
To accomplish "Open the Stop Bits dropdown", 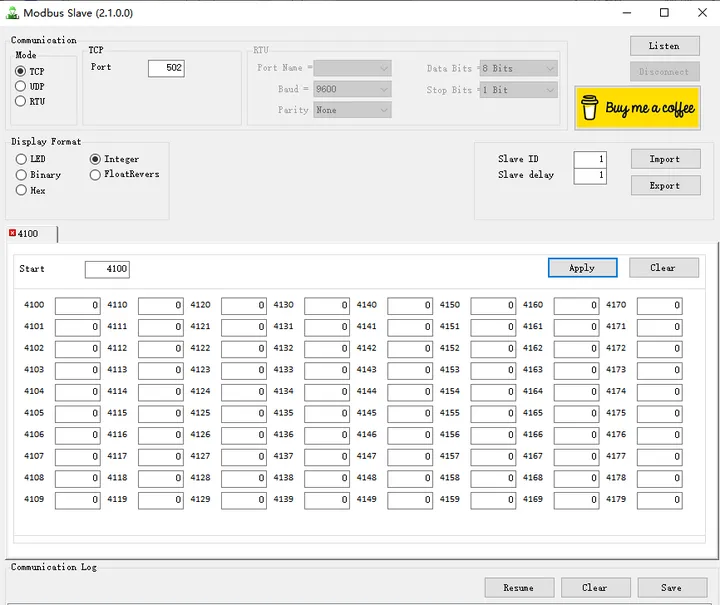I will point(518,90).
